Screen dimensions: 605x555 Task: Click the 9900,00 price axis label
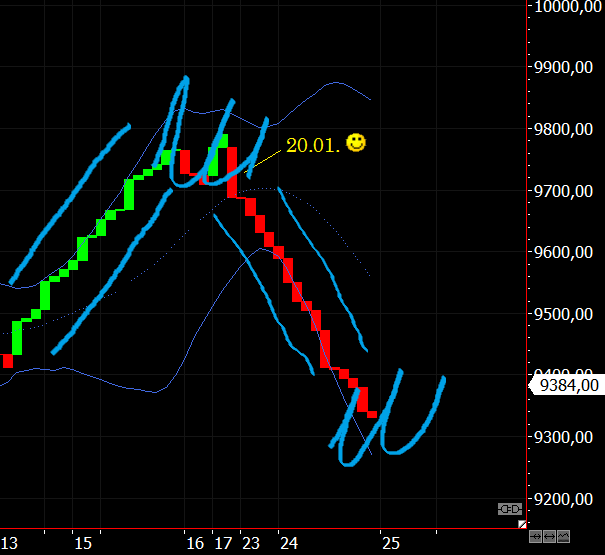[x=564, y=68]
